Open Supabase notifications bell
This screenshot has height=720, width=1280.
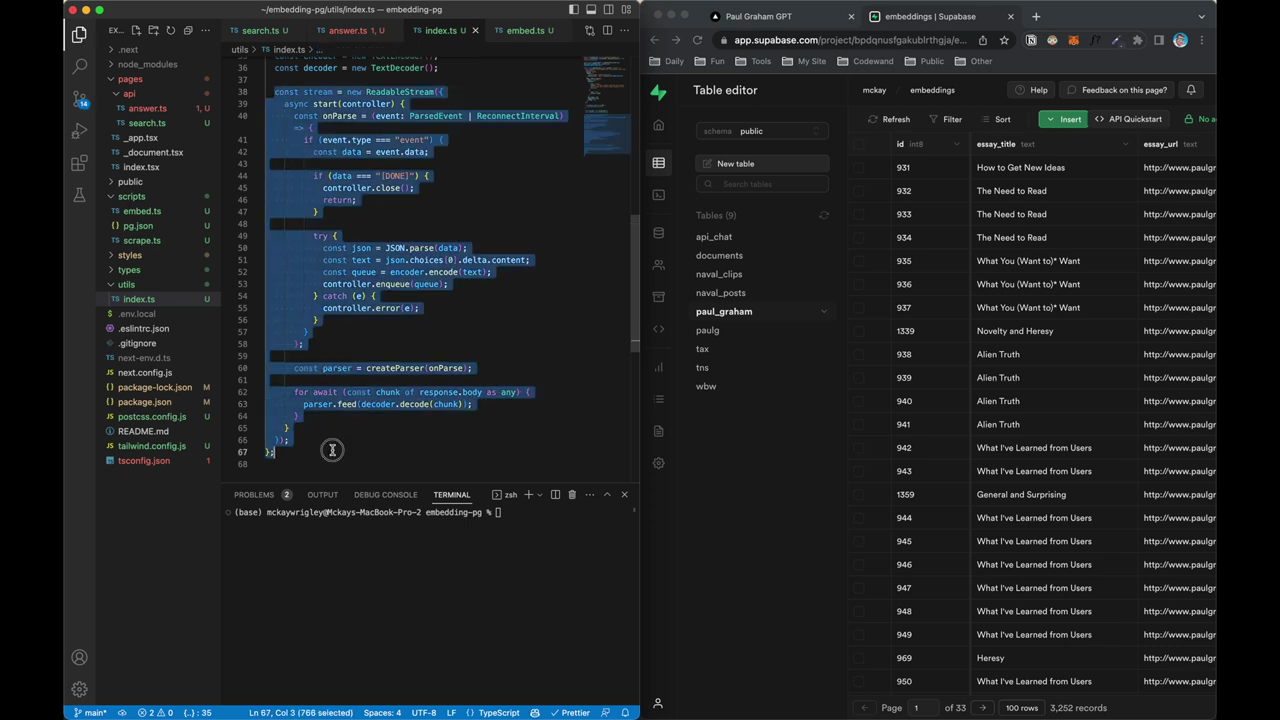point(1191,90)
